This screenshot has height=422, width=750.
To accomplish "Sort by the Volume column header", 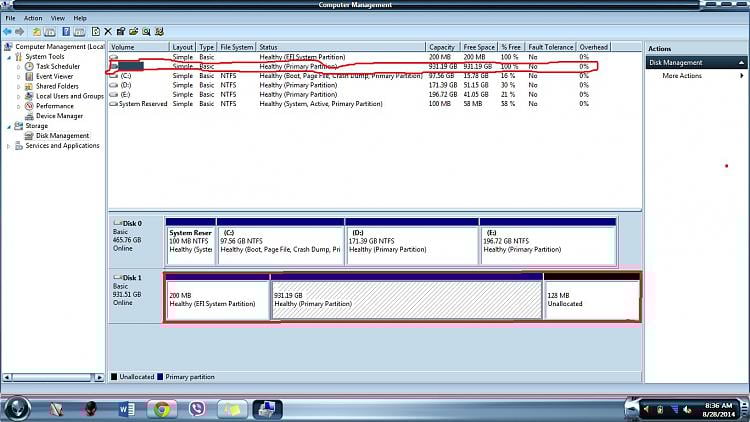I will (x=139, y=47).
